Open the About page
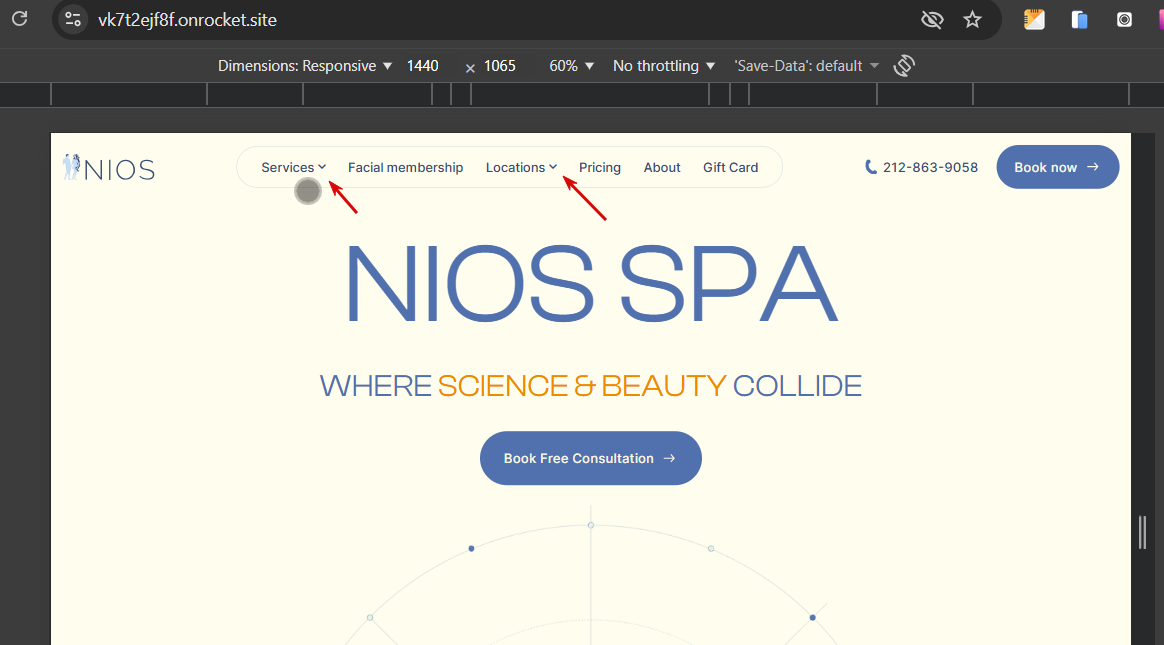The height and width of the screenshot is (645, 1164). tap(662, 168)
